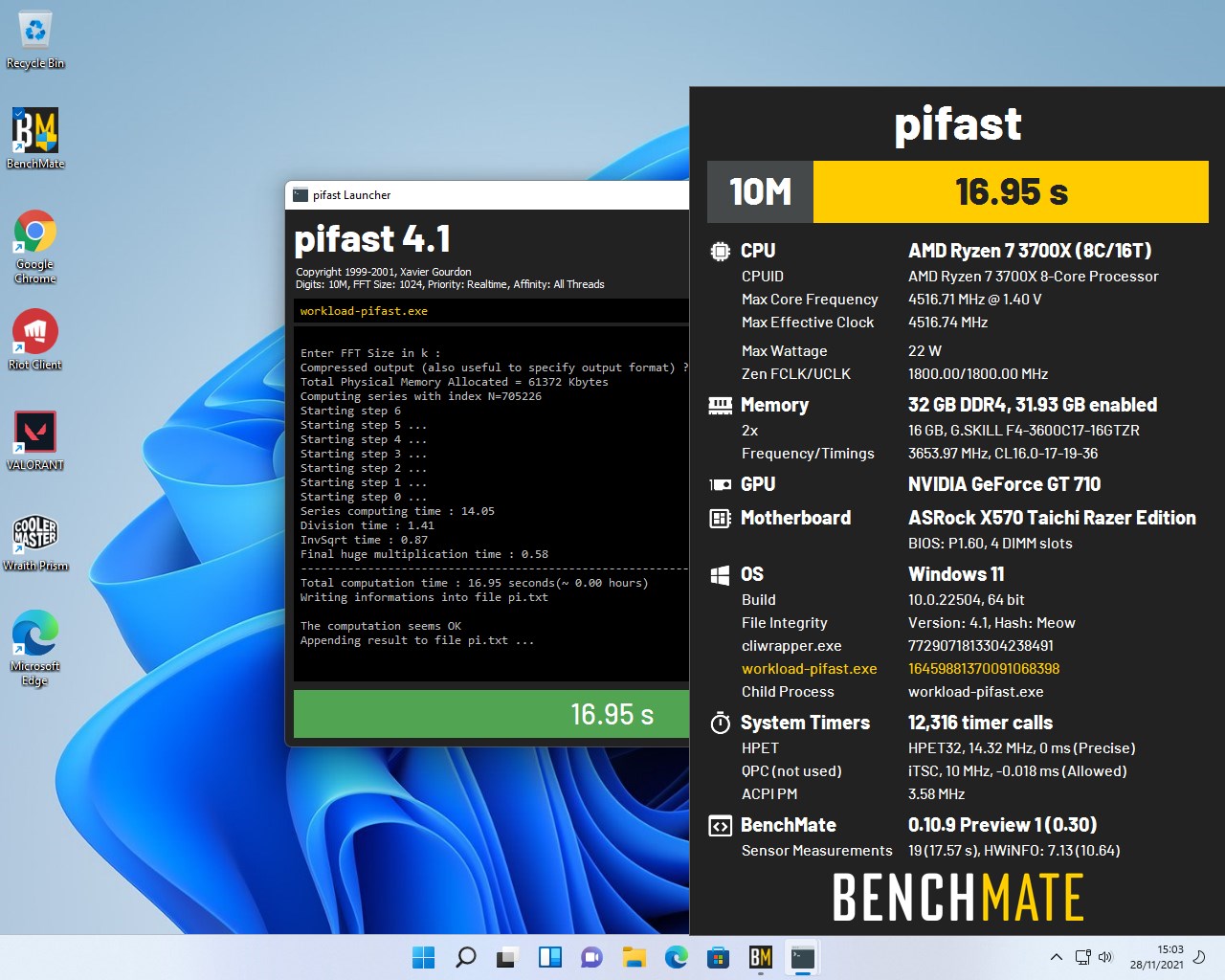Open volume control in system tray
The width and height of the screenshot is (1225, 980).
pyautogui.click(x=1105, y=957)
